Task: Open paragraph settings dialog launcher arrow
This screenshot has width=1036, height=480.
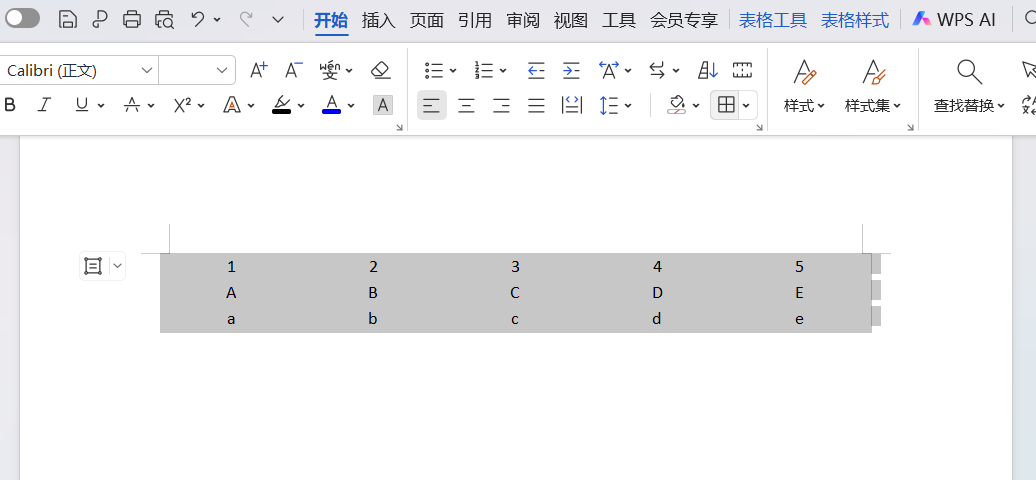Action: pos(759,128)
